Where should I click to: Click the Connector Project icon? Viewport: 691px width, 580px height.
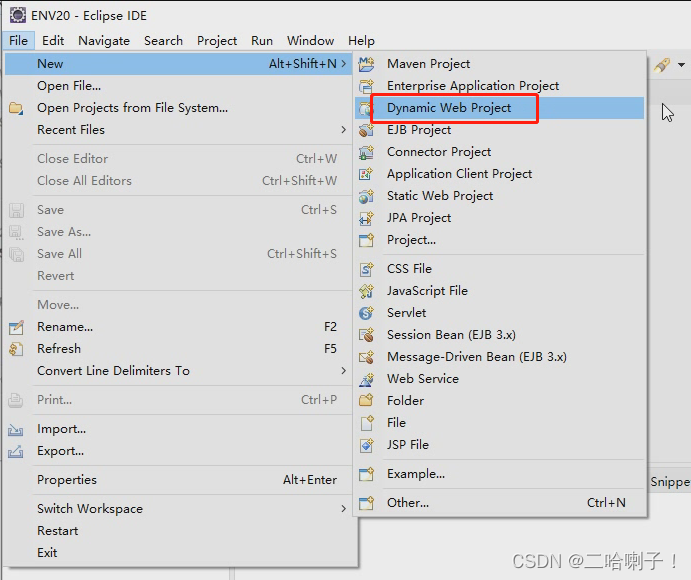click(x=366, y=152)
